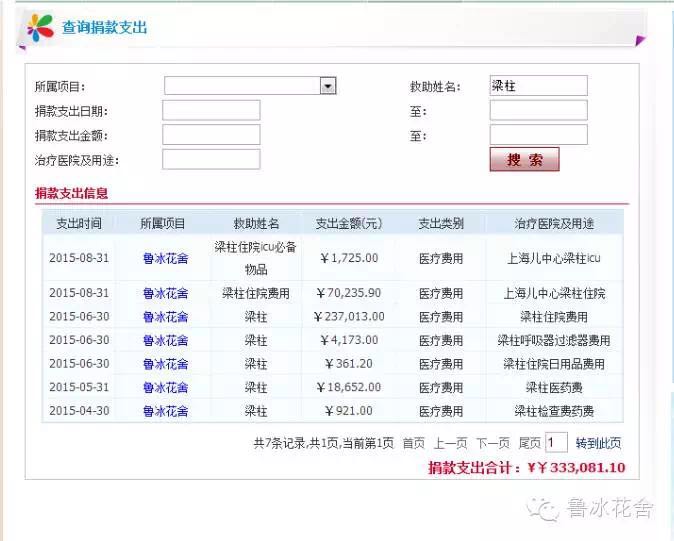The height and width of the screenshot is (541, 674).
Task: Go to 首页 first page link
Action: pyautogui.click(x=414, y=443)
